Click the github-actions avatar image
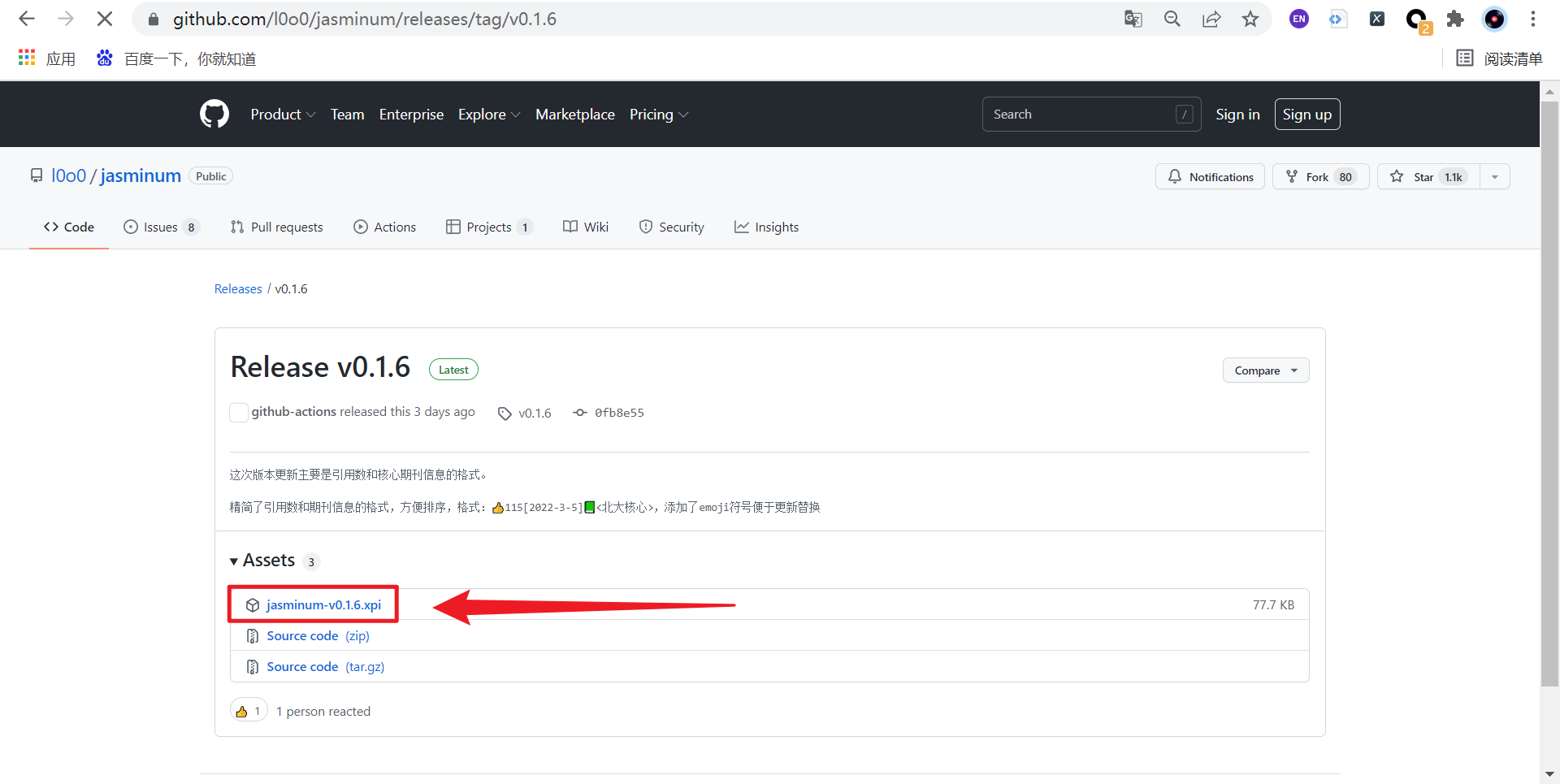The image size is (1560, 784). (x=239, y=413)
